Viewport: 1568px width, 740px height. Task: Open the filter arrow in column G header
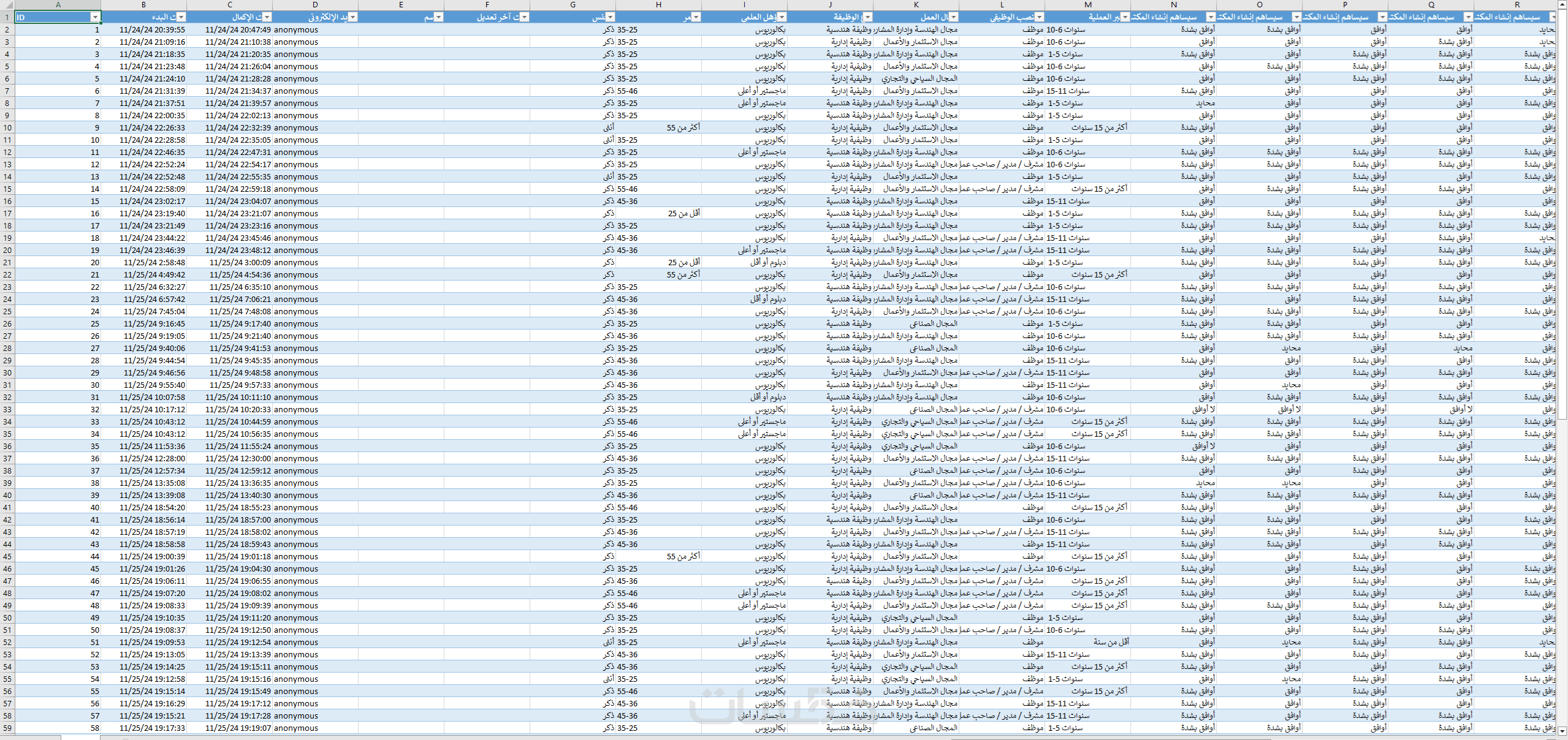[610, 17]
